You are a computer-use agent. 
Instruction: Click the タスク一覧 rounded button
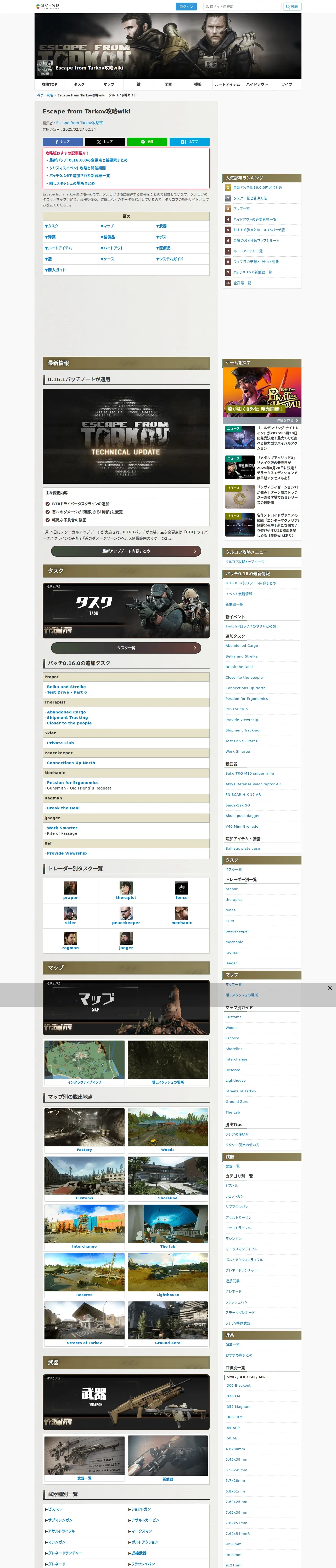(126, 648)
